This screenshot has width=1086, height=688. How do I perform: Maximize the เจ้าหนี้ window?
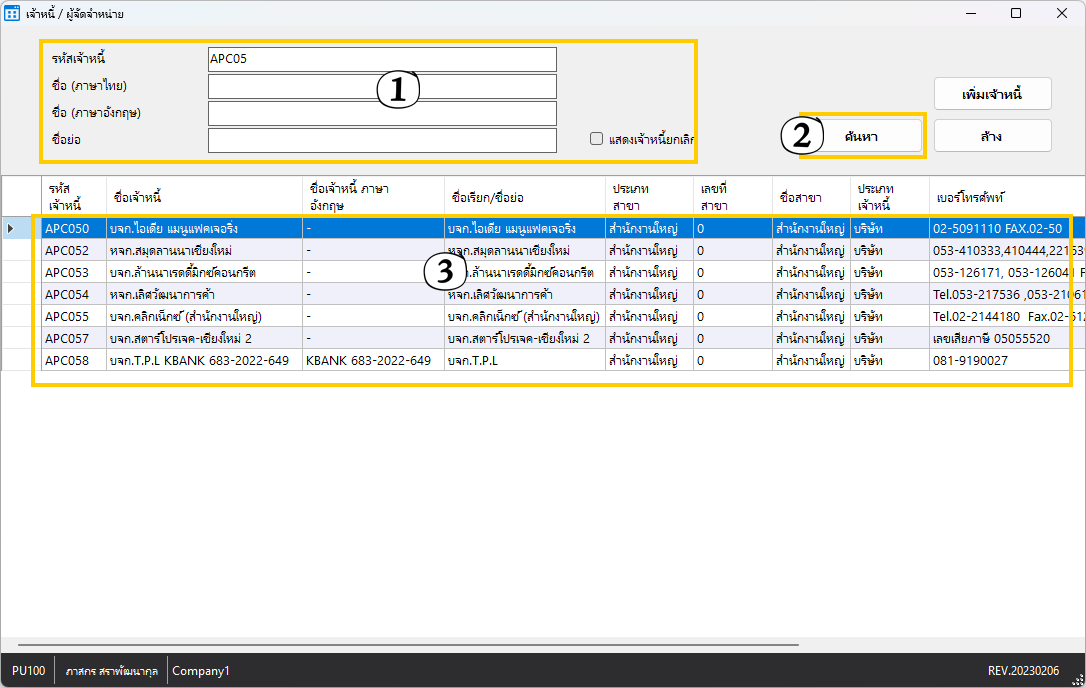pyautogui.click(x=1016, y=14)
